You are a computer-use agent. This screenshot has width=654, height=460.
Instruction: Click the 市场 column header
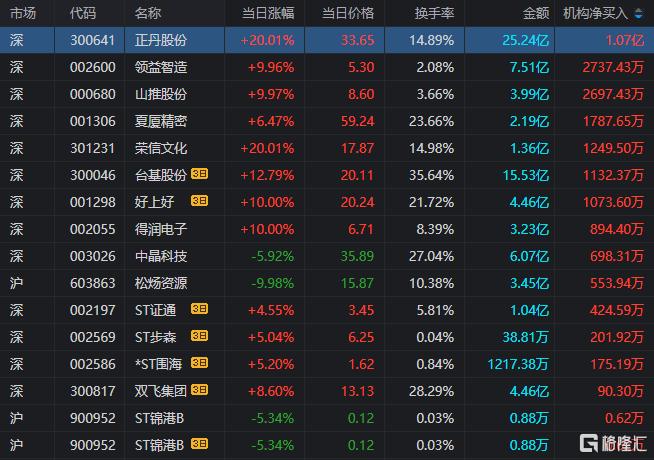pos(22,13)
